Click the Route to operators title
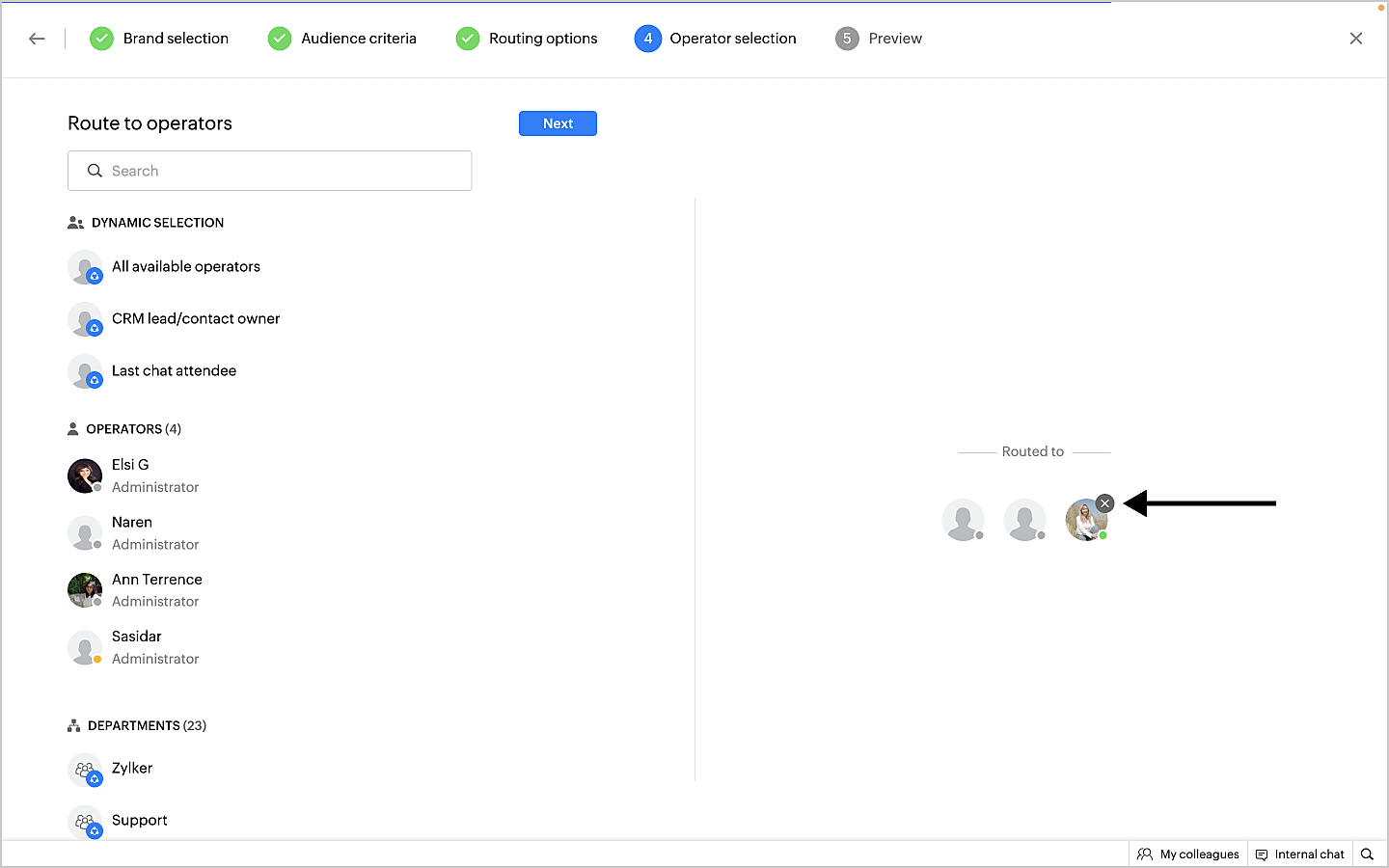1389x868 pixels. pos(150,123)
